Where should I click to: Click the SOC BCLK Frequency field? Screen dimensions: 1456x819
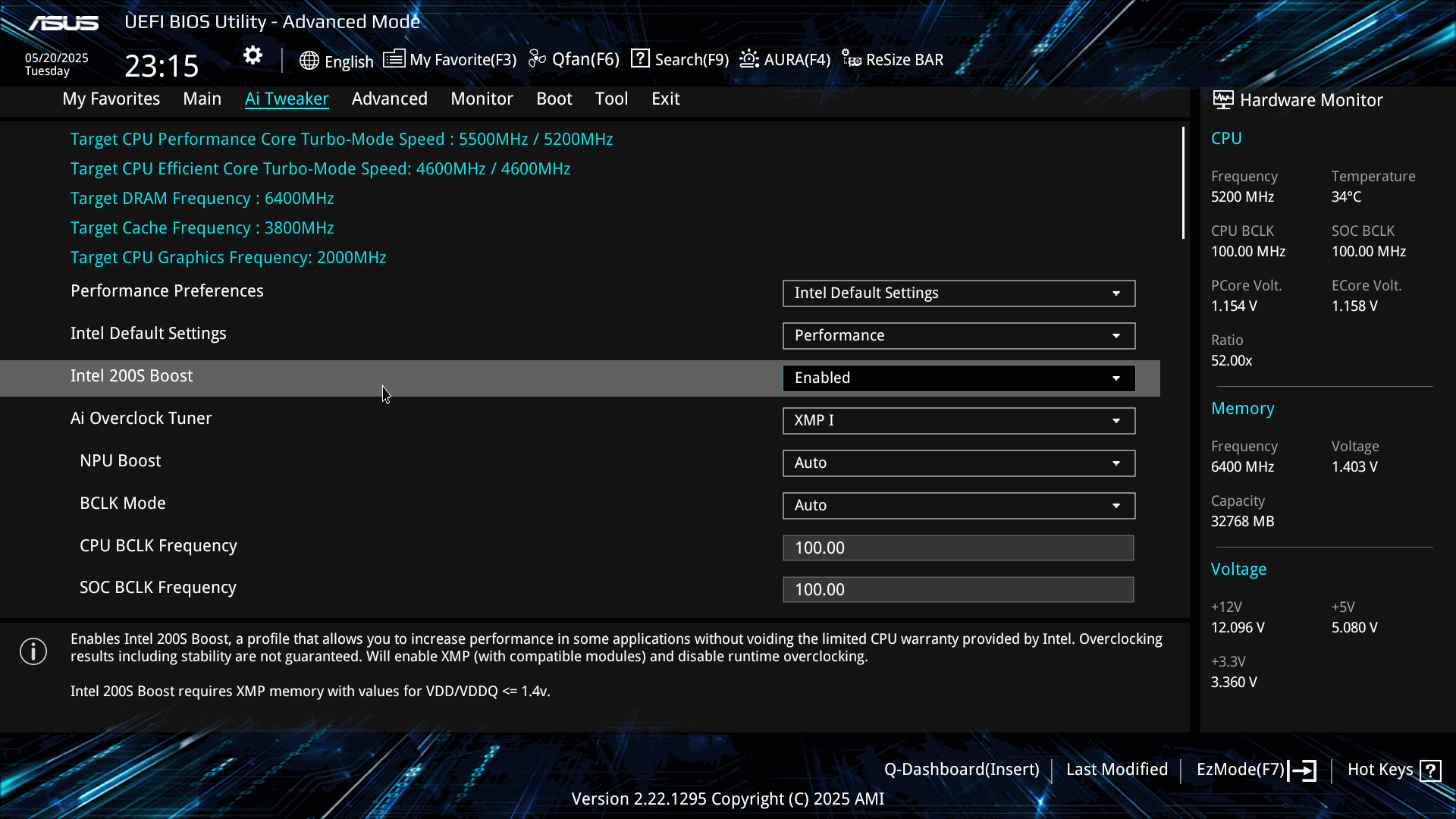click(x=958, y=589)
